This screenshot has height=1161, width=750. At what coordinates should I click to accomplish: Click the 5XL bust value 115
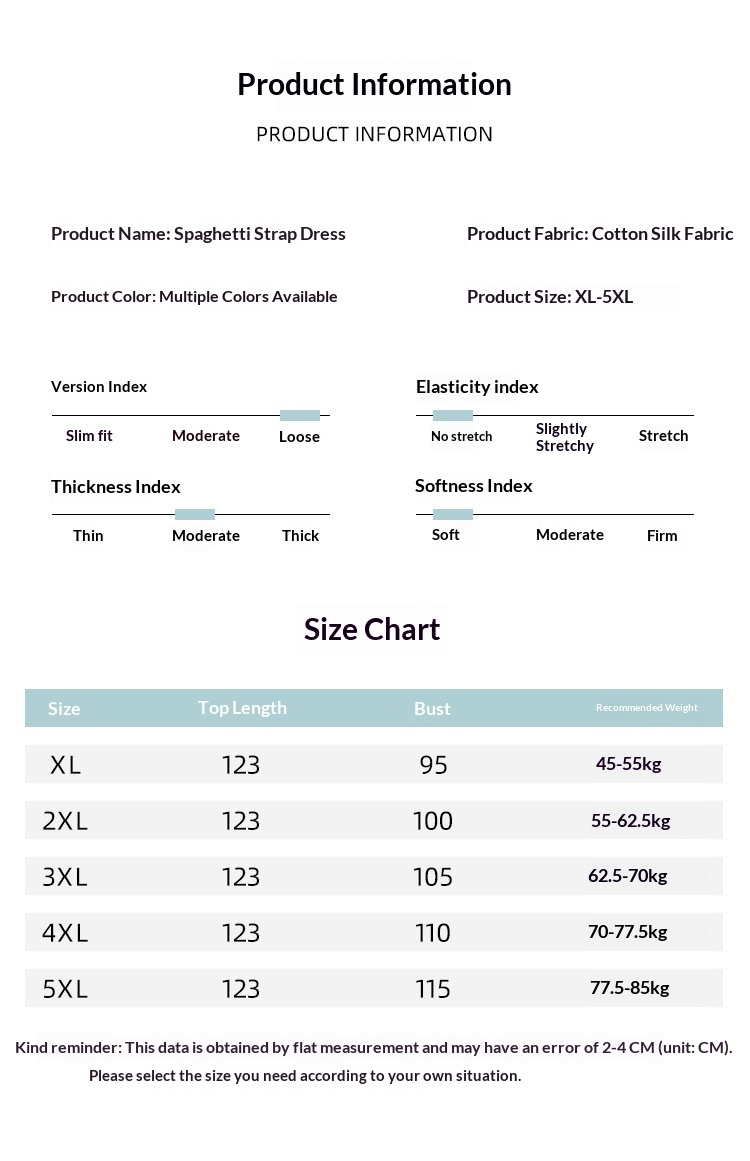pos(433,989)
